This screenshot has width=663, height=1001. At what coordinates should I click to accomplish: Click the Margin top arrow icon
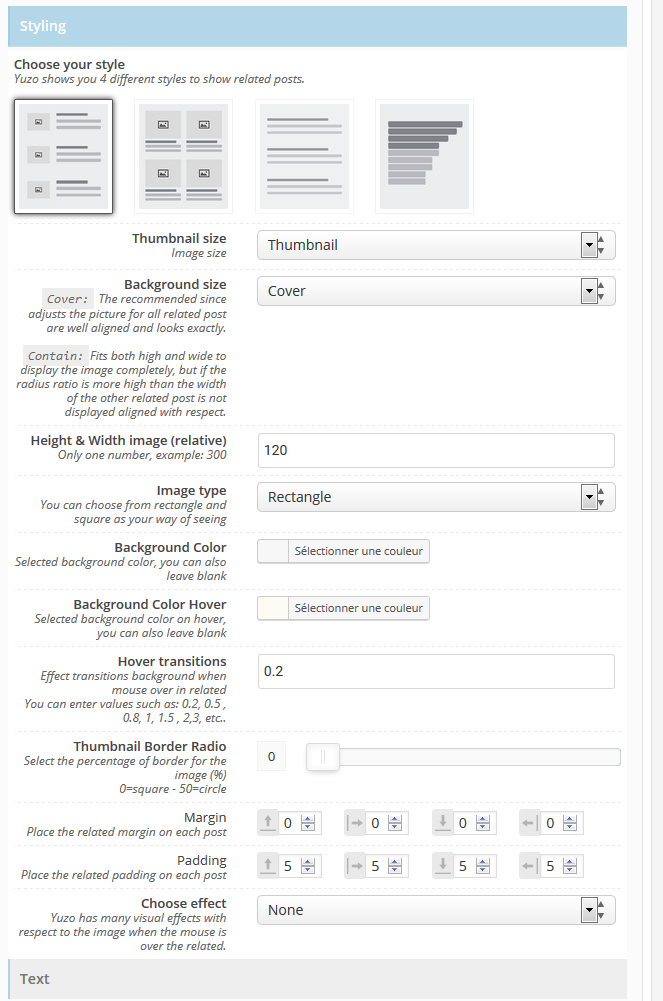[268, 823]
